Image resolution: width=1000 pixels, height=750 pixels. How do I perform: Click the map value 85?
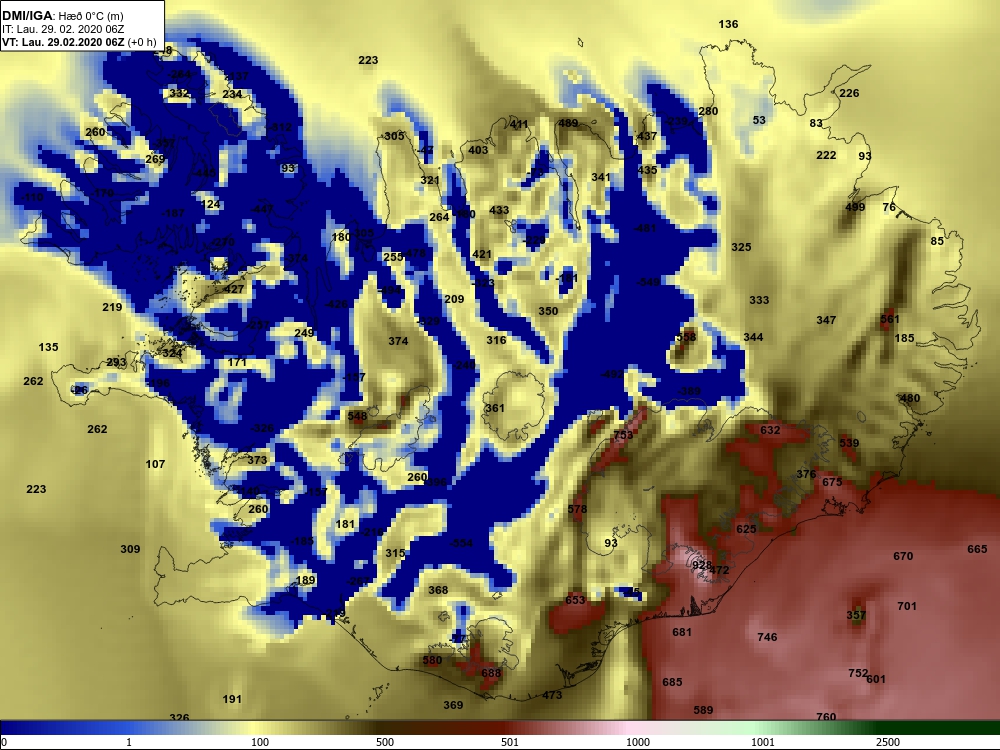[937, 241]
